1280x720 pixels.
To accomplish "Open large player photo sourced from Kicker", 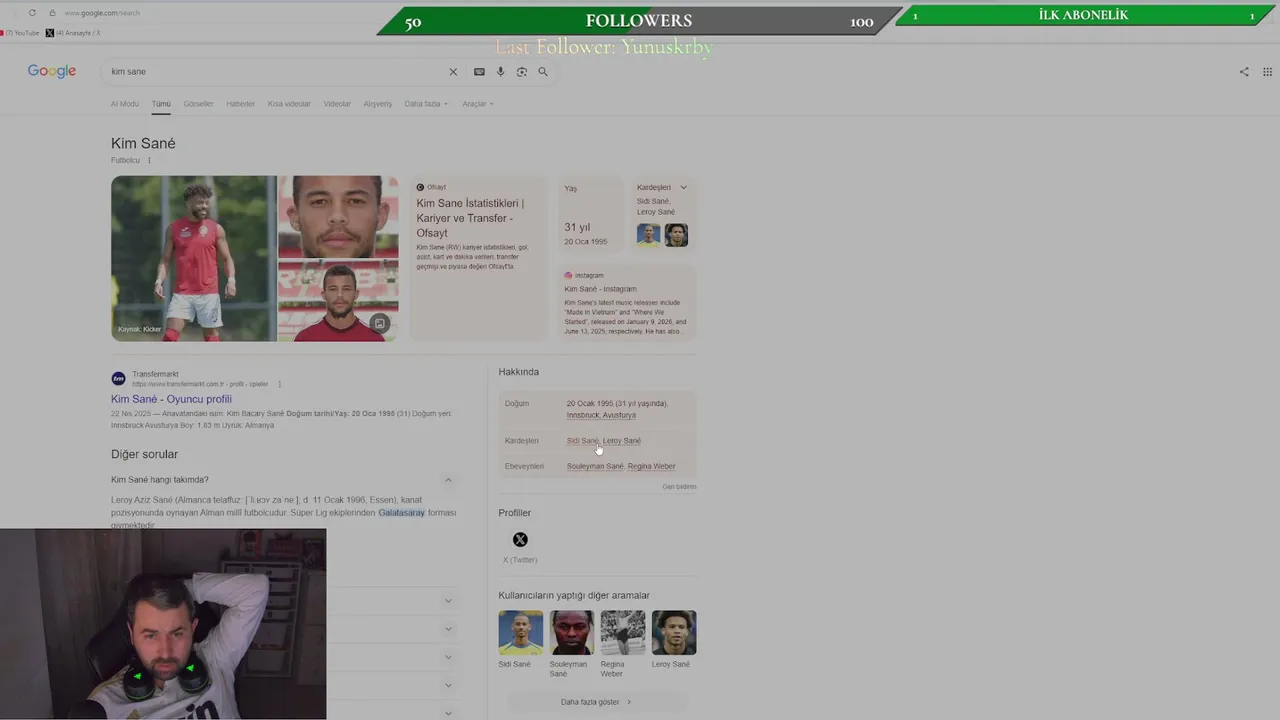I will [x=194, y=259].
